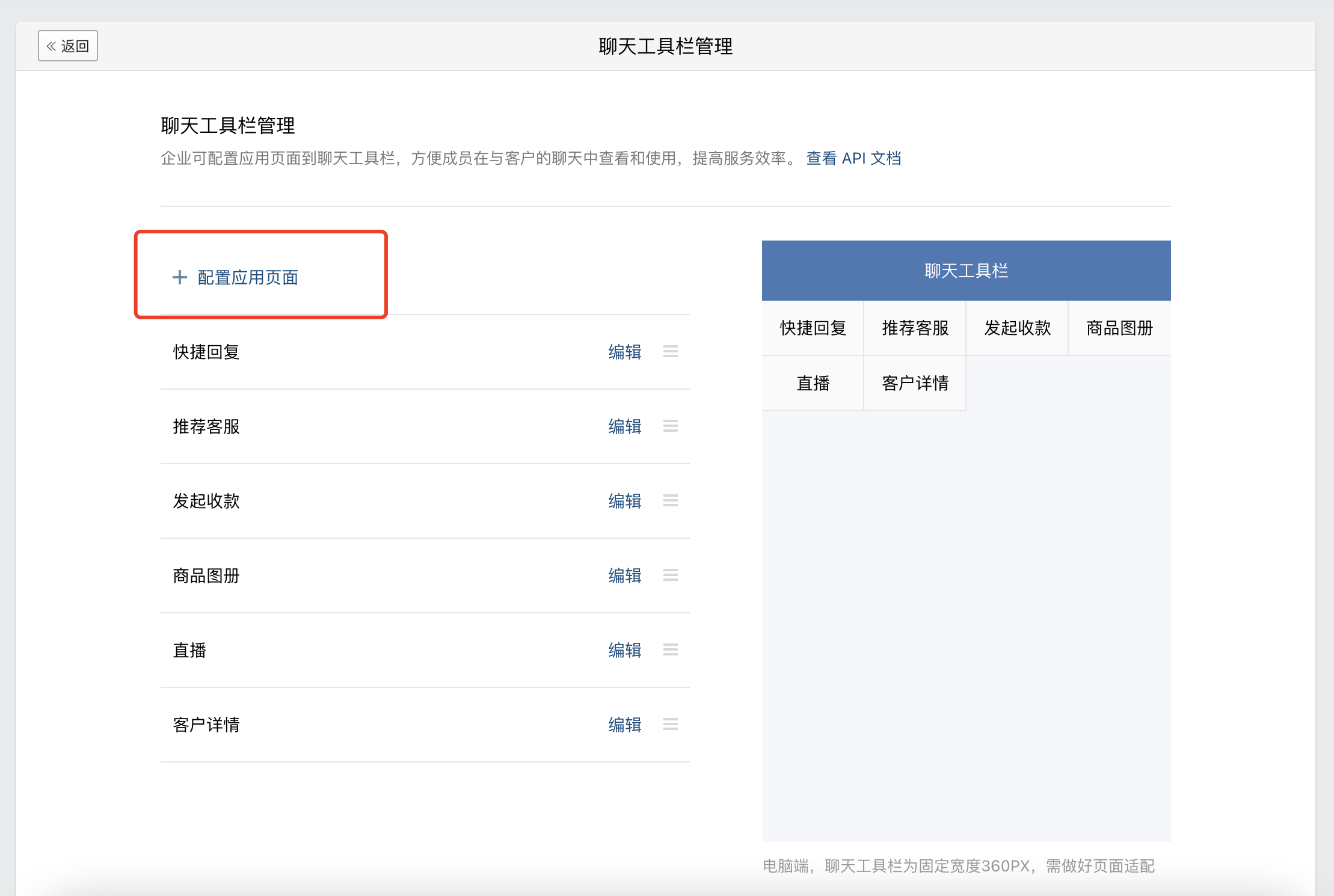This screenshot has width=1334, height=896.
Task: Edit the 发起收款 entry
Action: click(x=625, y=501)
